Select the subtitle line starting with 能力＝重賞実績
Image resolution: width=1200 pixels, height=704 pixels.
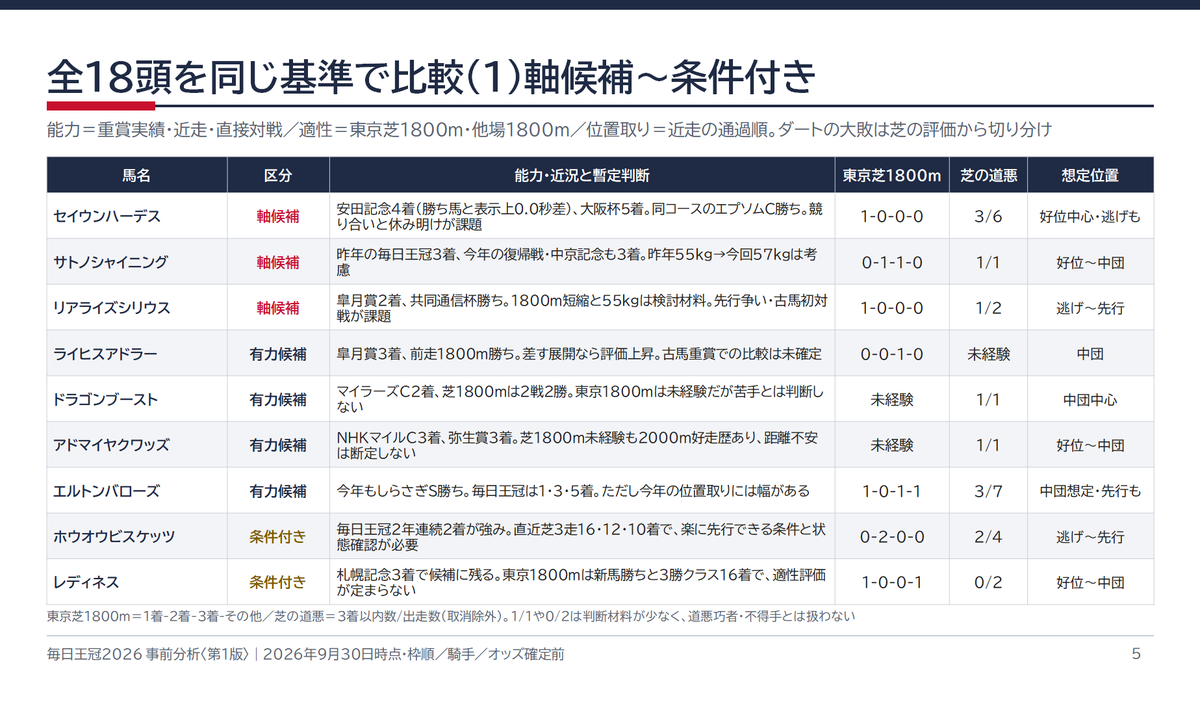click(549, 130)
